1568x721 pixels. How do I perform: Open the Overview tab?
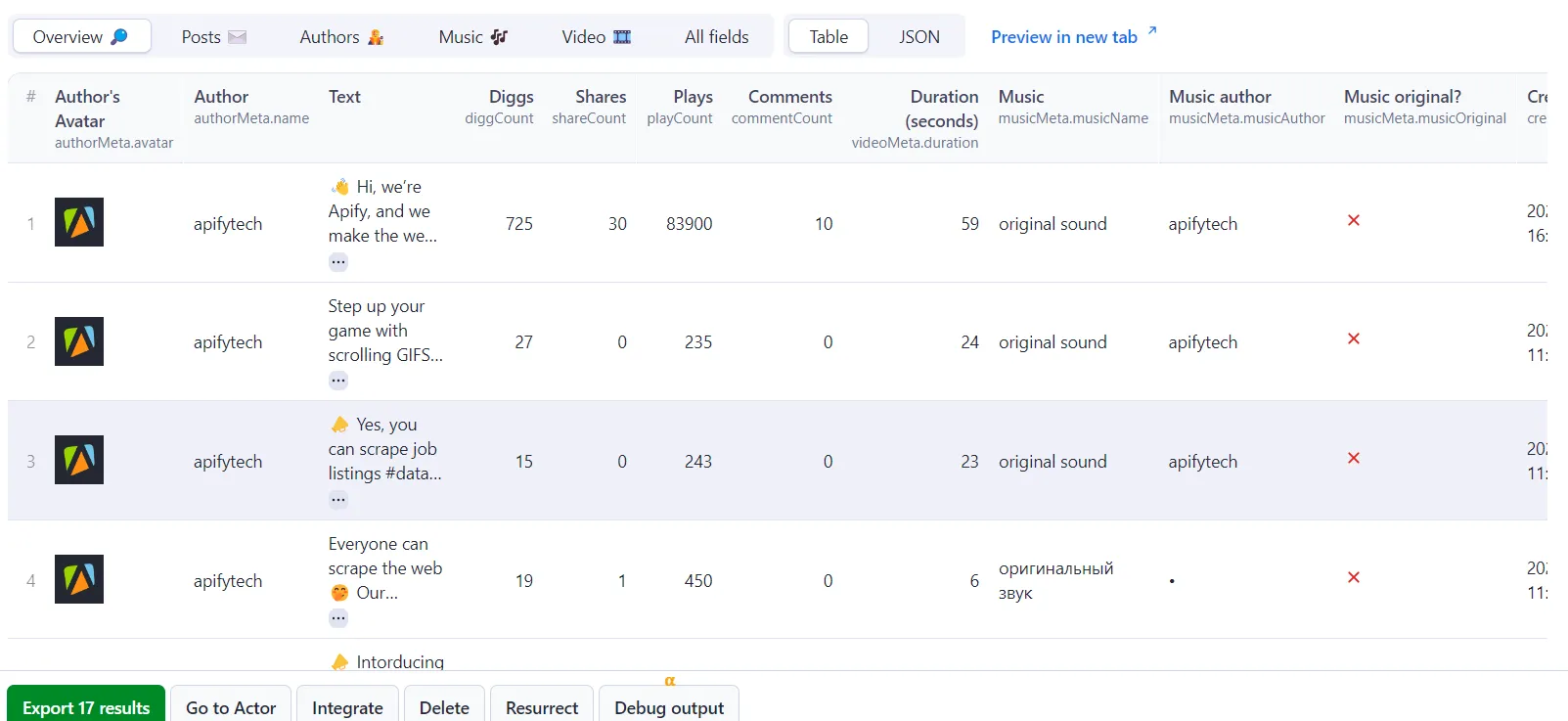[x=81, y=37]
